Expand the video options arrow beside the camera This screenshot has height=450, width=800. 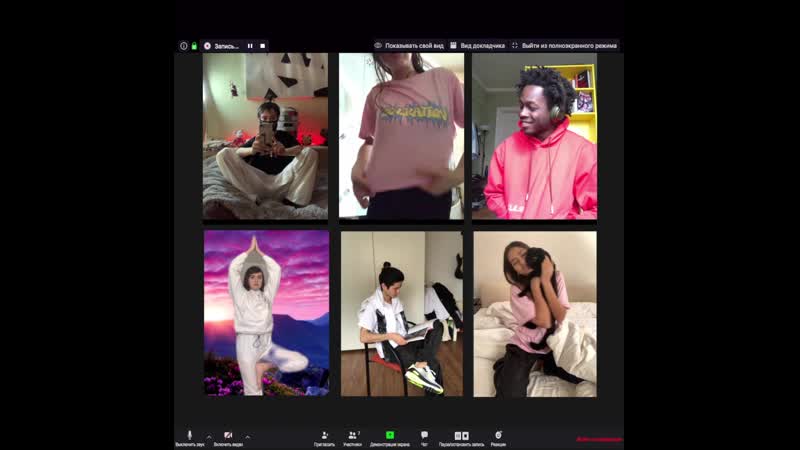pos(247,437)
